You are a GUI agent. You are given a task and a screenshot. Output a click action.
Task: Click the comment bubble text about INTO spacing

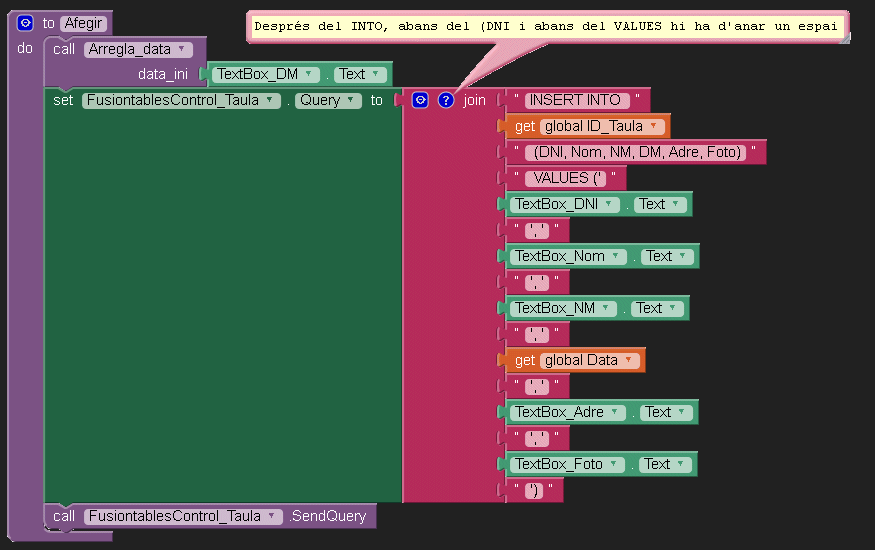click(546, 27)
